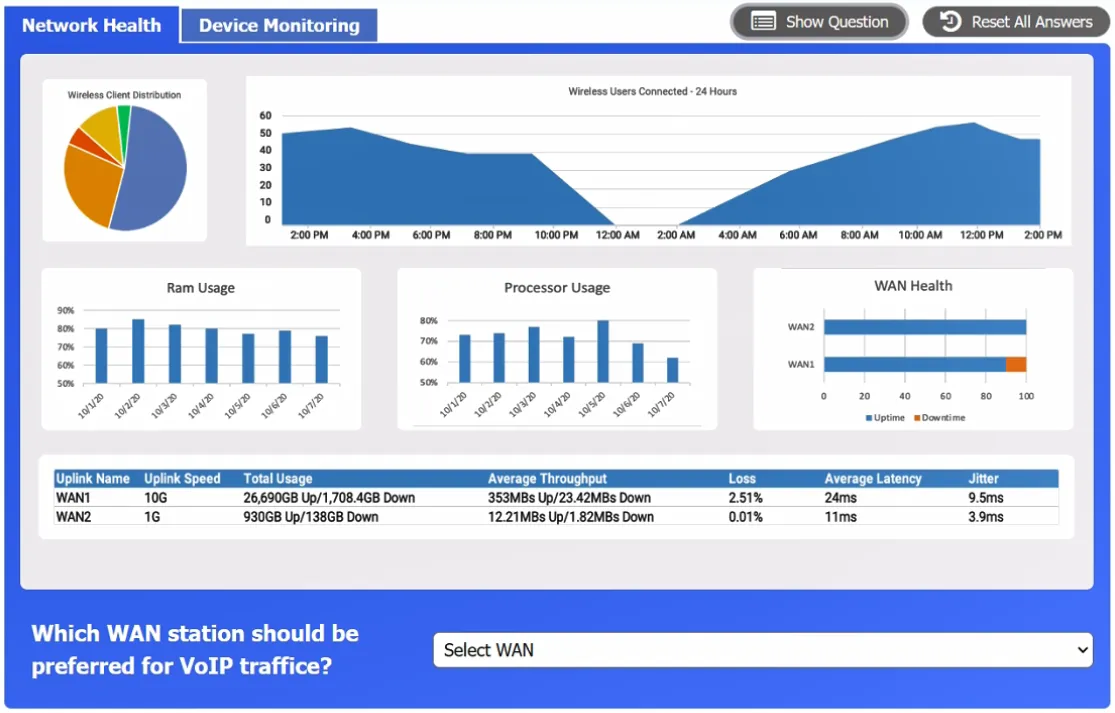Click the 11ms latency value
Screen dimensions: 1115x713
pyautogui.click(x=841, y=517)
